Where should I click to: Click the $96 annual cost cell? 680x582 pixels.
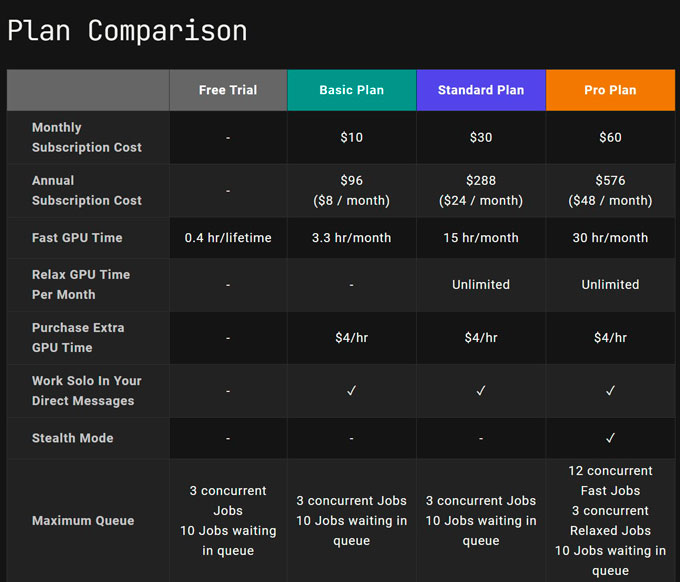352,190
